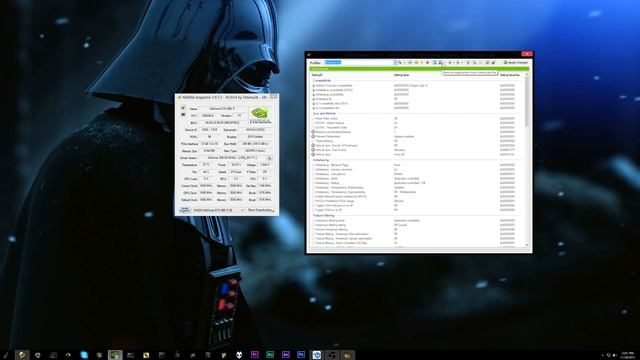Select the Antialiasing fix row

[417, 99]
